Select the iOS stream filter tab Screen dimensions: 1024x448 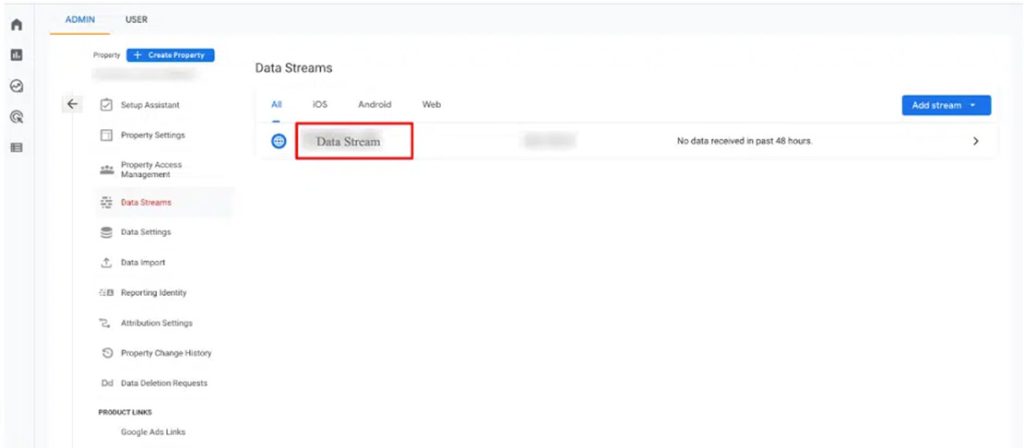click(320, 105)
